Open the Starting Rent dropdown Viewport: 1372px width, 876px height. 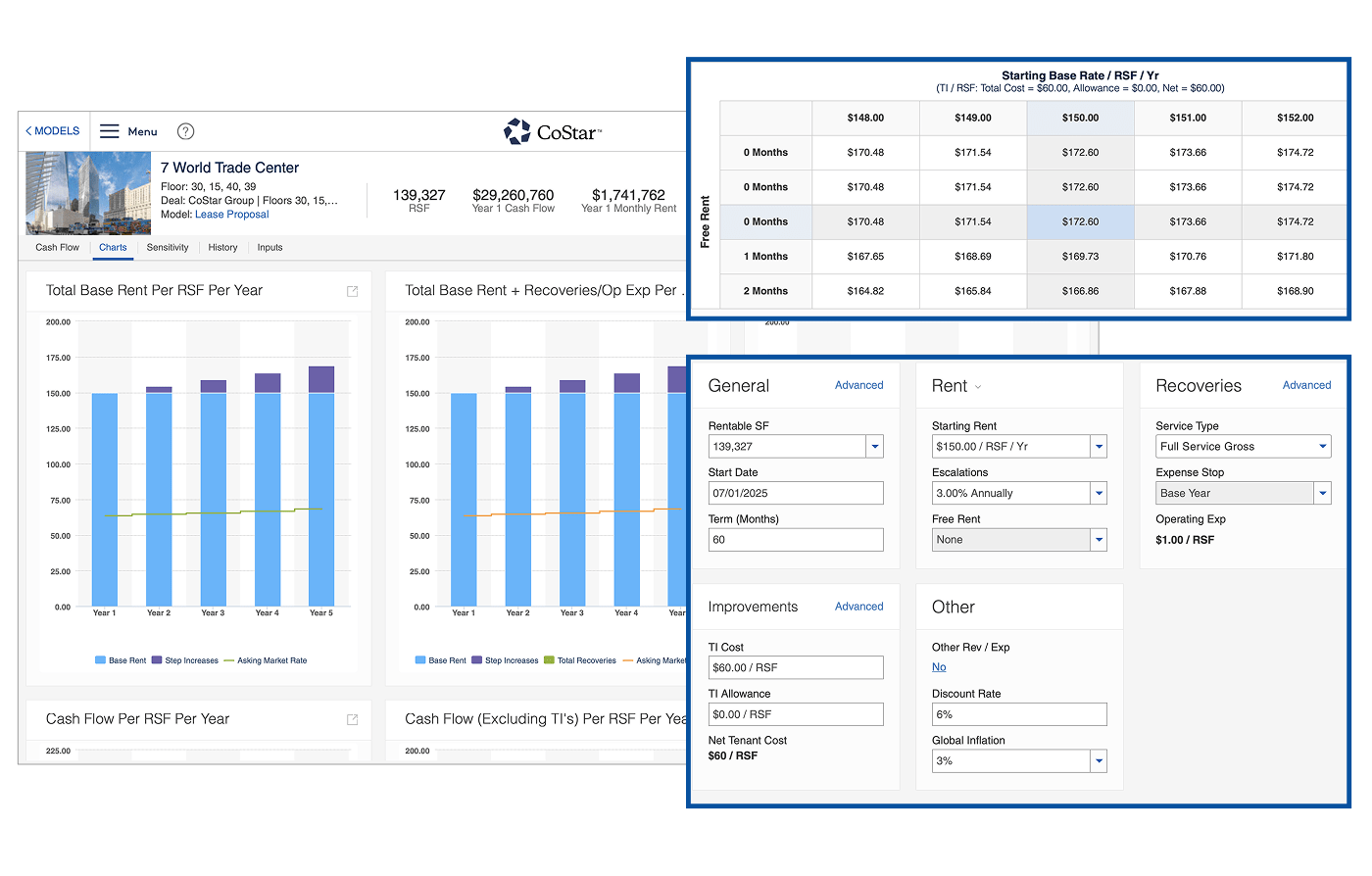coord(1099,447)
